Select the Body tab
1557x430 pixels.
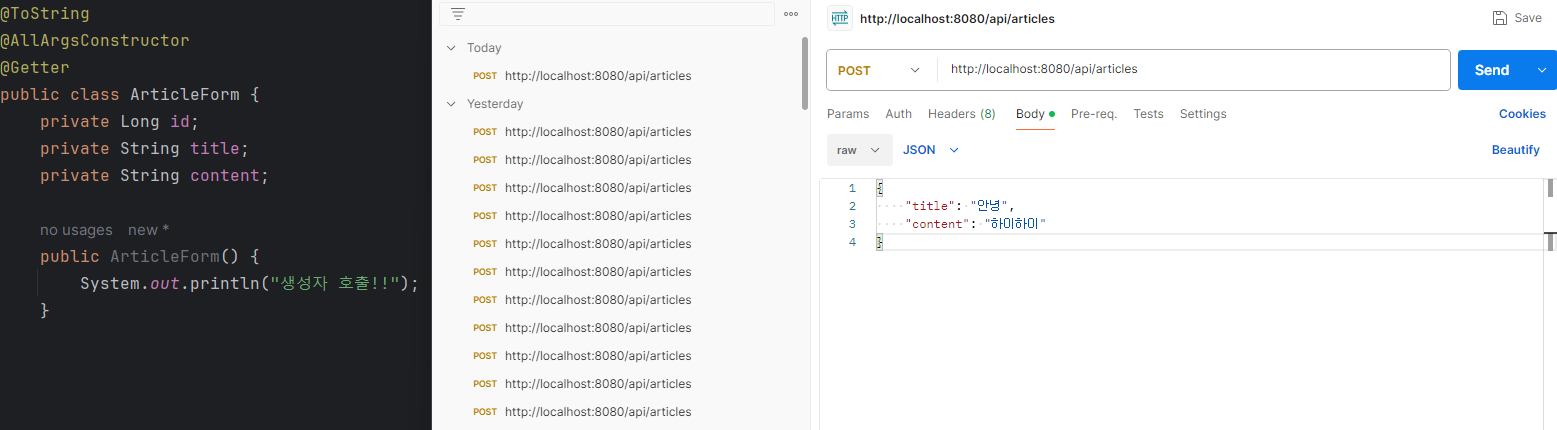pyautogui.click(x=1036, y=114)
